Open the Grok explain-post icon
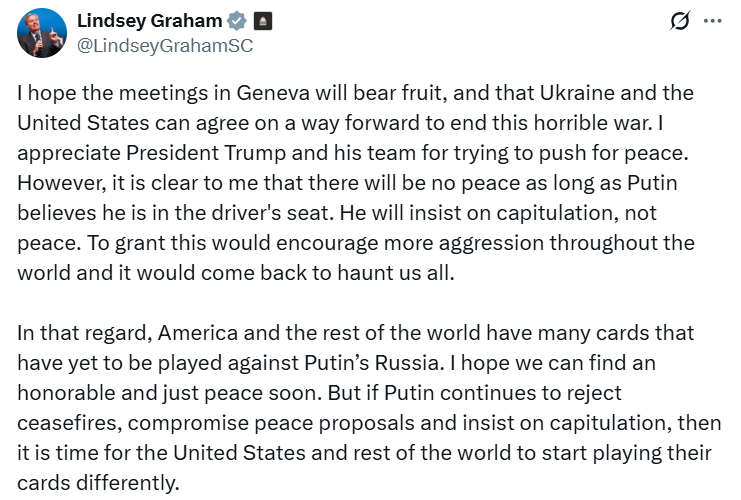This screenshot has width=741, height=500. click(679, 21)
